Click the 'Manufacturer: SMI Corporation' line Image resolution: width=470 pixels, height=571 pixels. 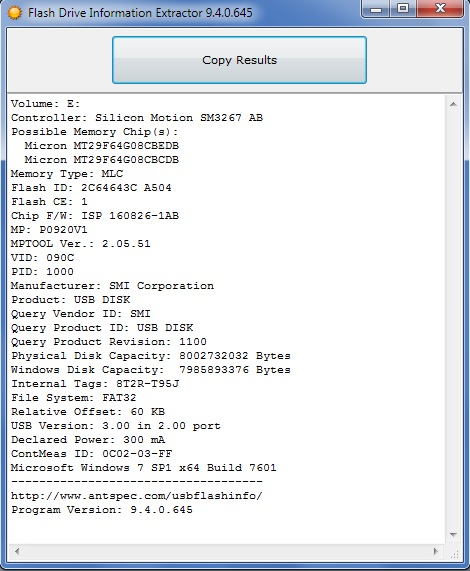point(112,286)
